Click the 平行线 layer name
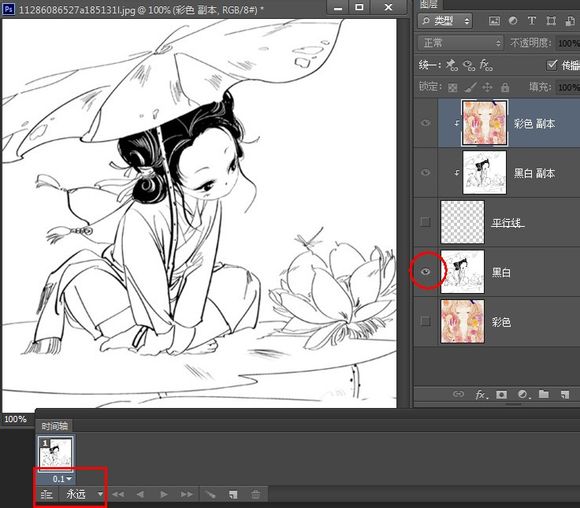 click(x=508, y=222)
